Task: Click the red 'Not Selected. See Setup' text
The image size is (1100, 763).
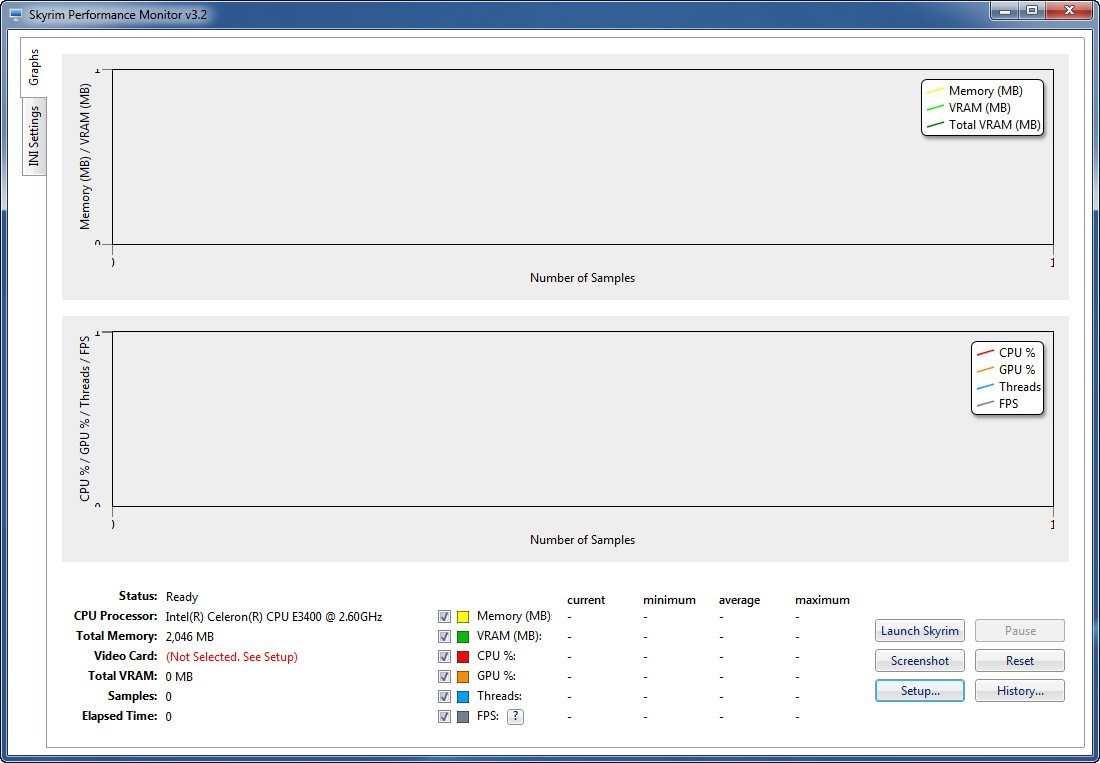Action: [232, 657]
